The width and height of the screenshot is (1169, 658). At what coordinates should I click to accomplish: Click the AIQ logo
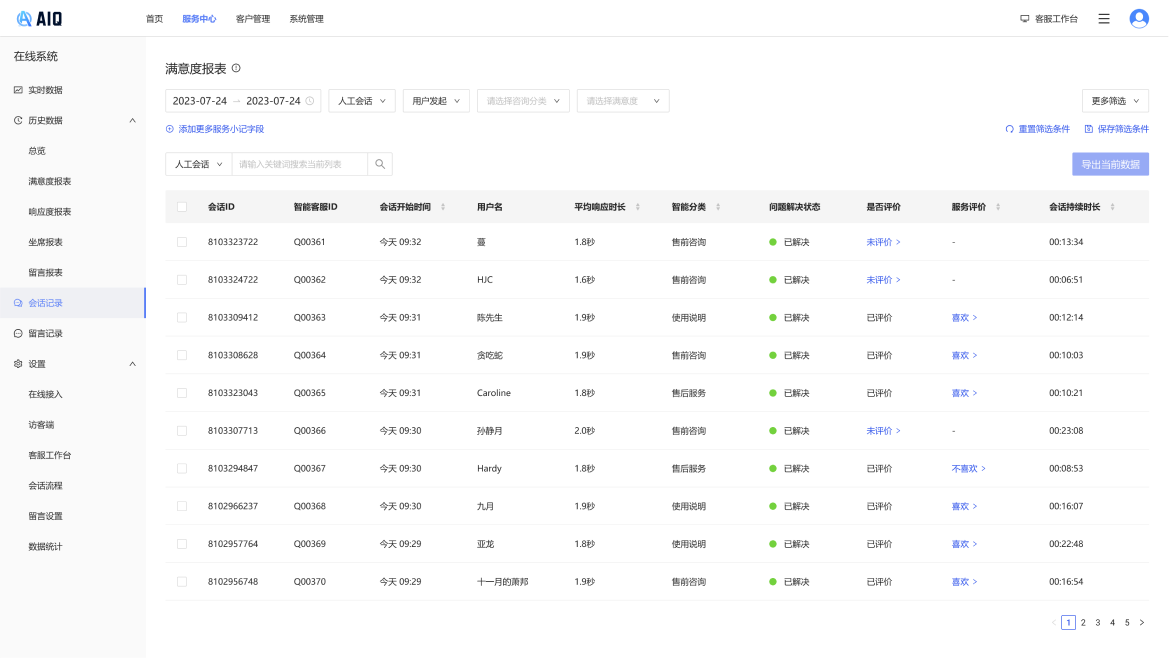tap(40, 19)
